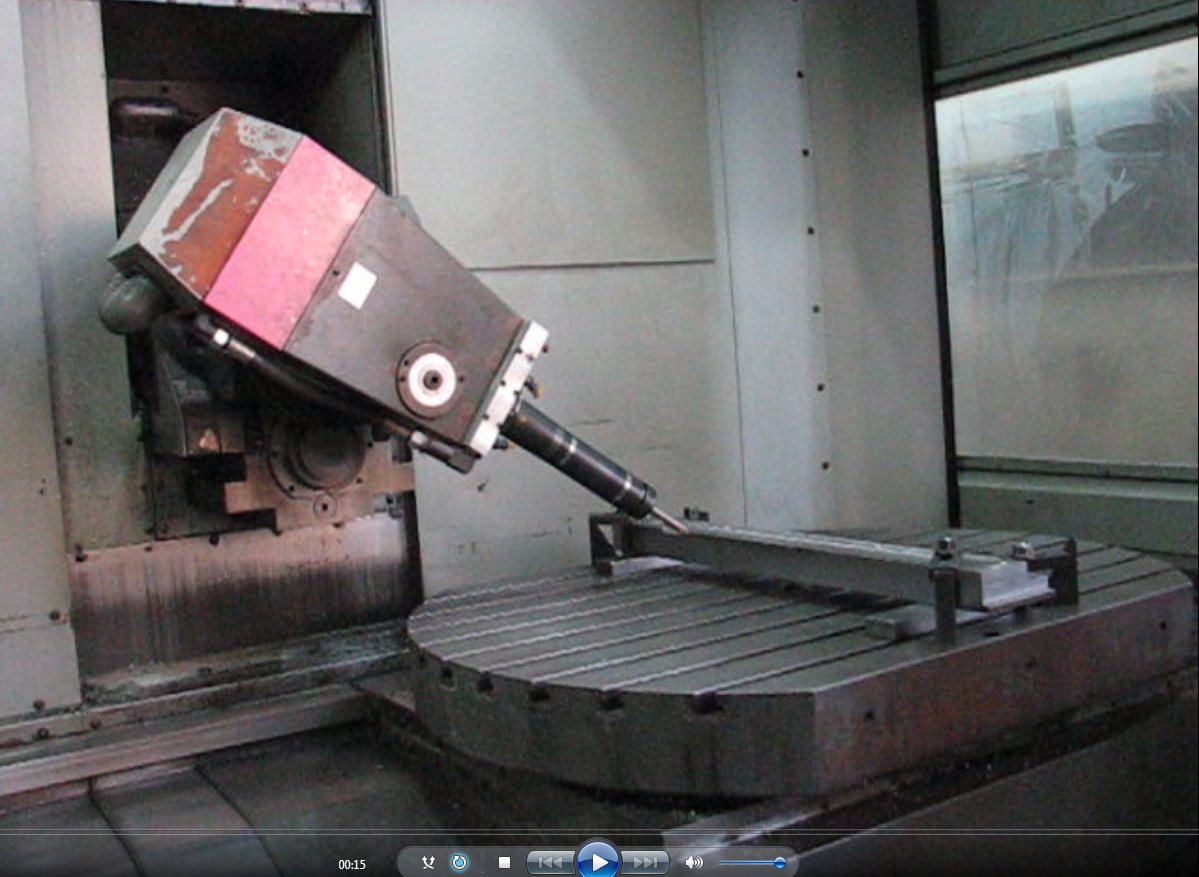
Task: Toggle the repeat button
Action: 460,862
